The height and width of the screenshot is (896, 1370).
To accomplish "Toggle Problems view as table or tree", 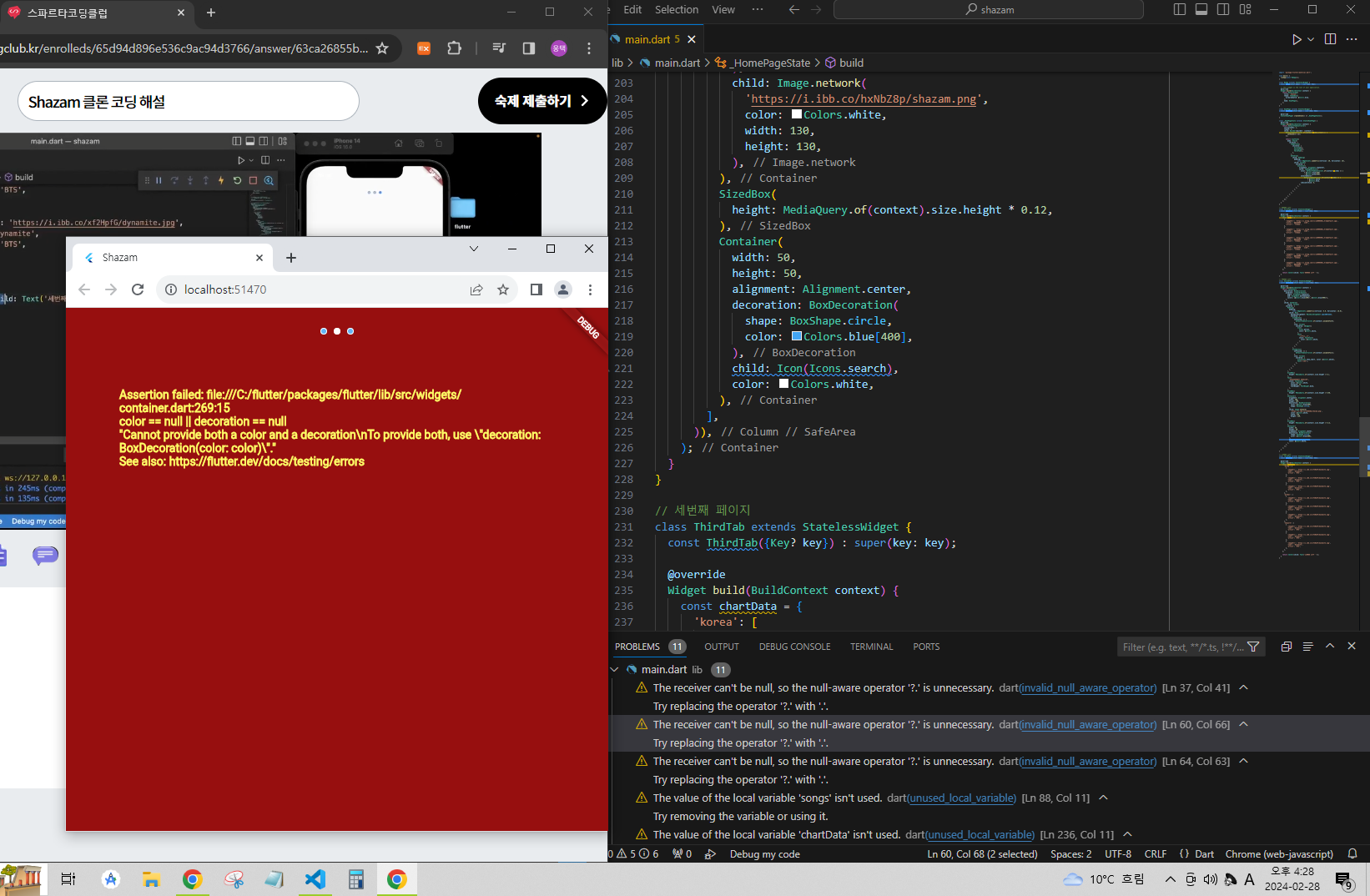I will (x=1307, y=647).
